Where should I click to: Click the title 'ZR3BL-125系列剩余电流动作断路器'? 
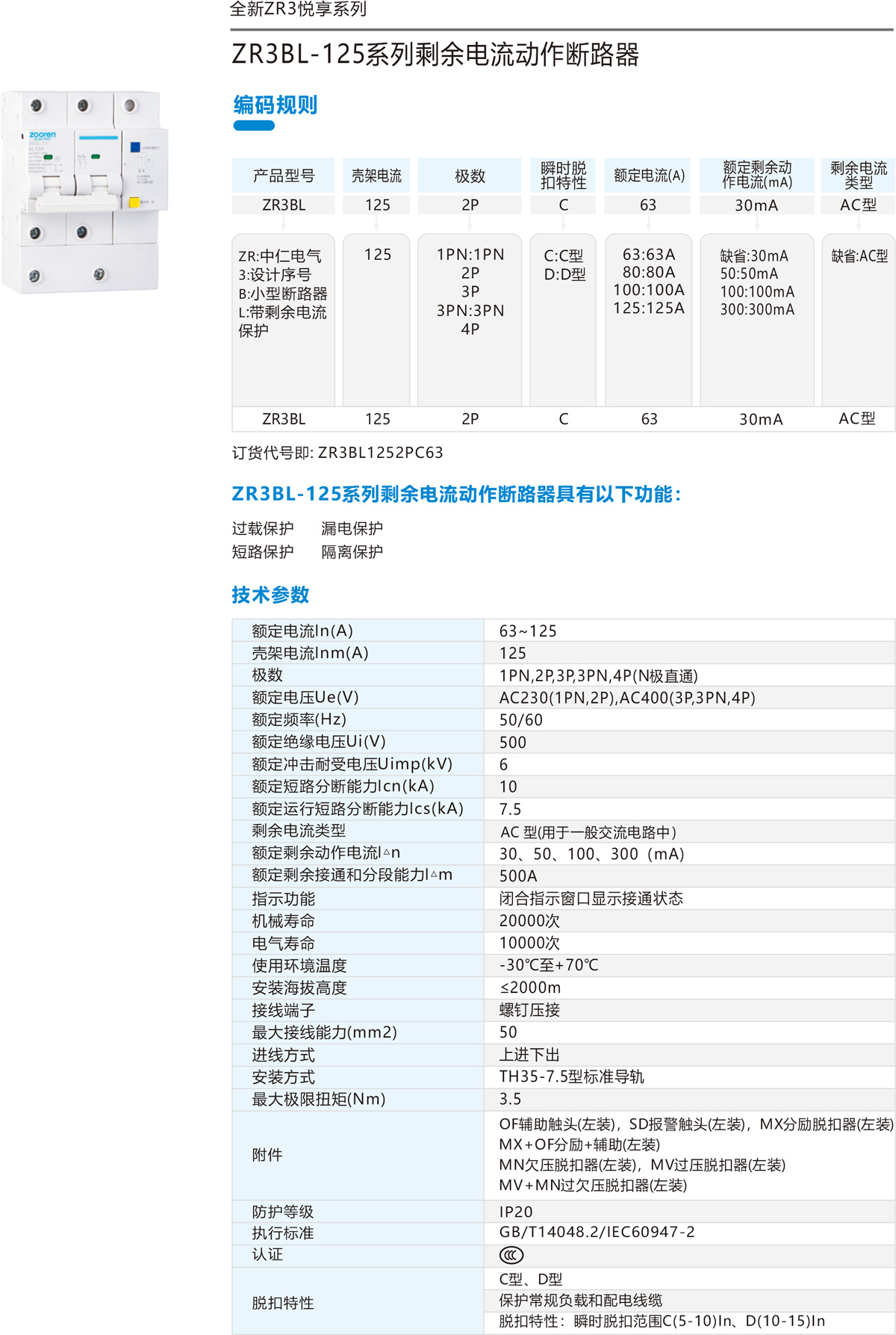tap(435, 55)
